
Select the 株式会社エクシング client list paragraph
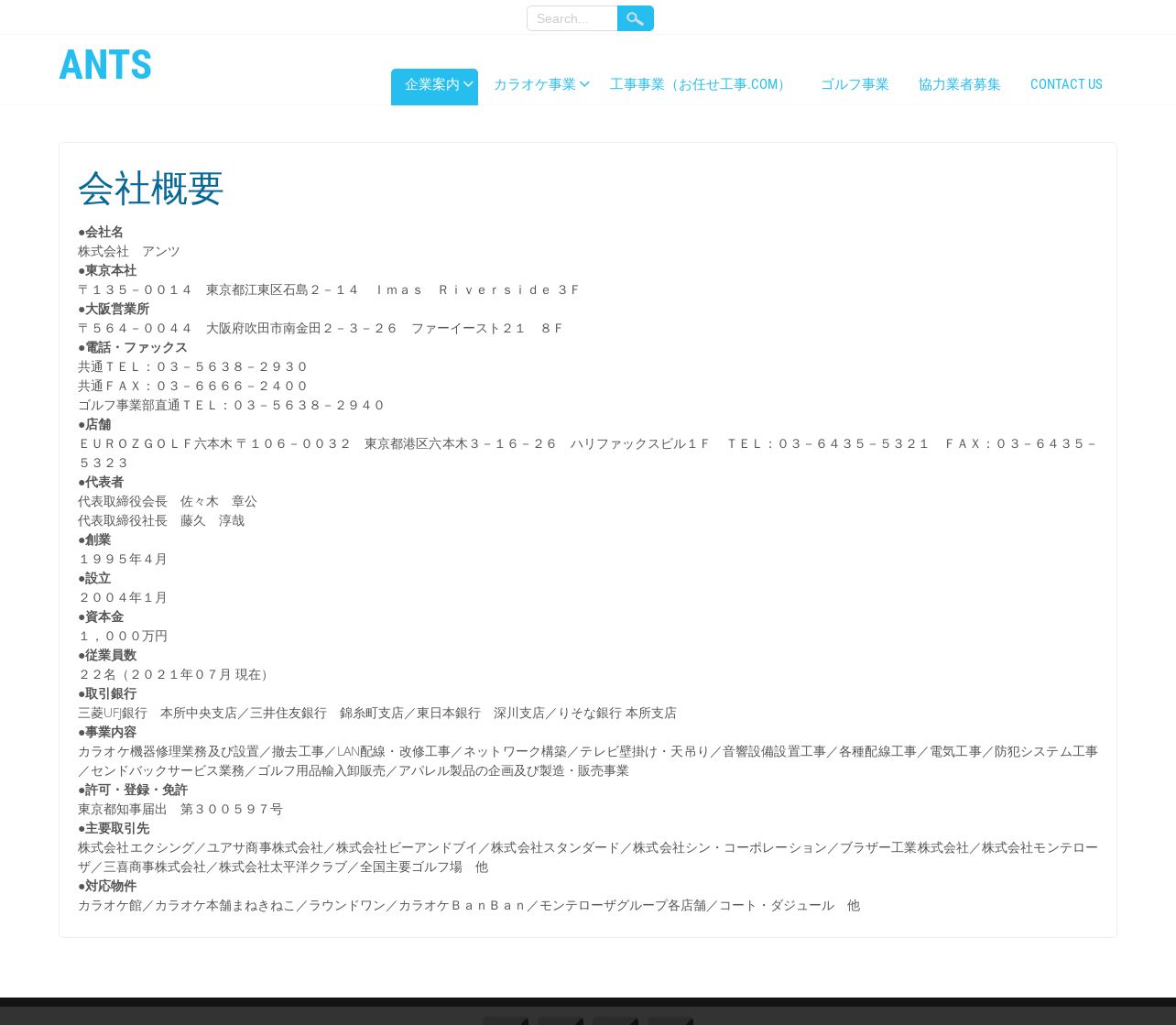tap(588, 856)
